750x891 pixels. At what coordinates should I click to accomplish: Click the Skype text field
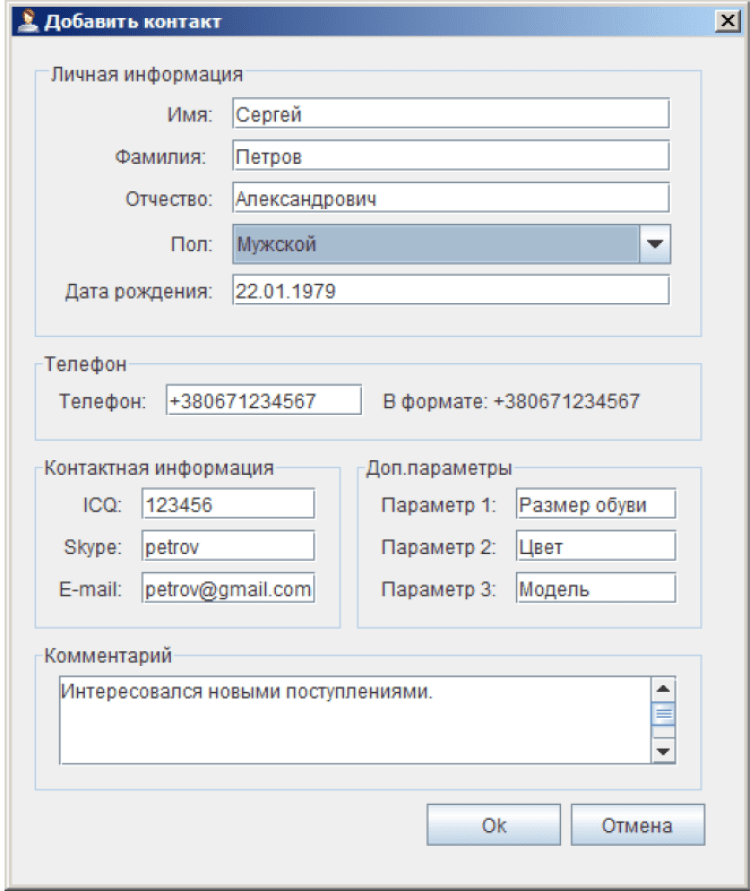tap(228, 547)
